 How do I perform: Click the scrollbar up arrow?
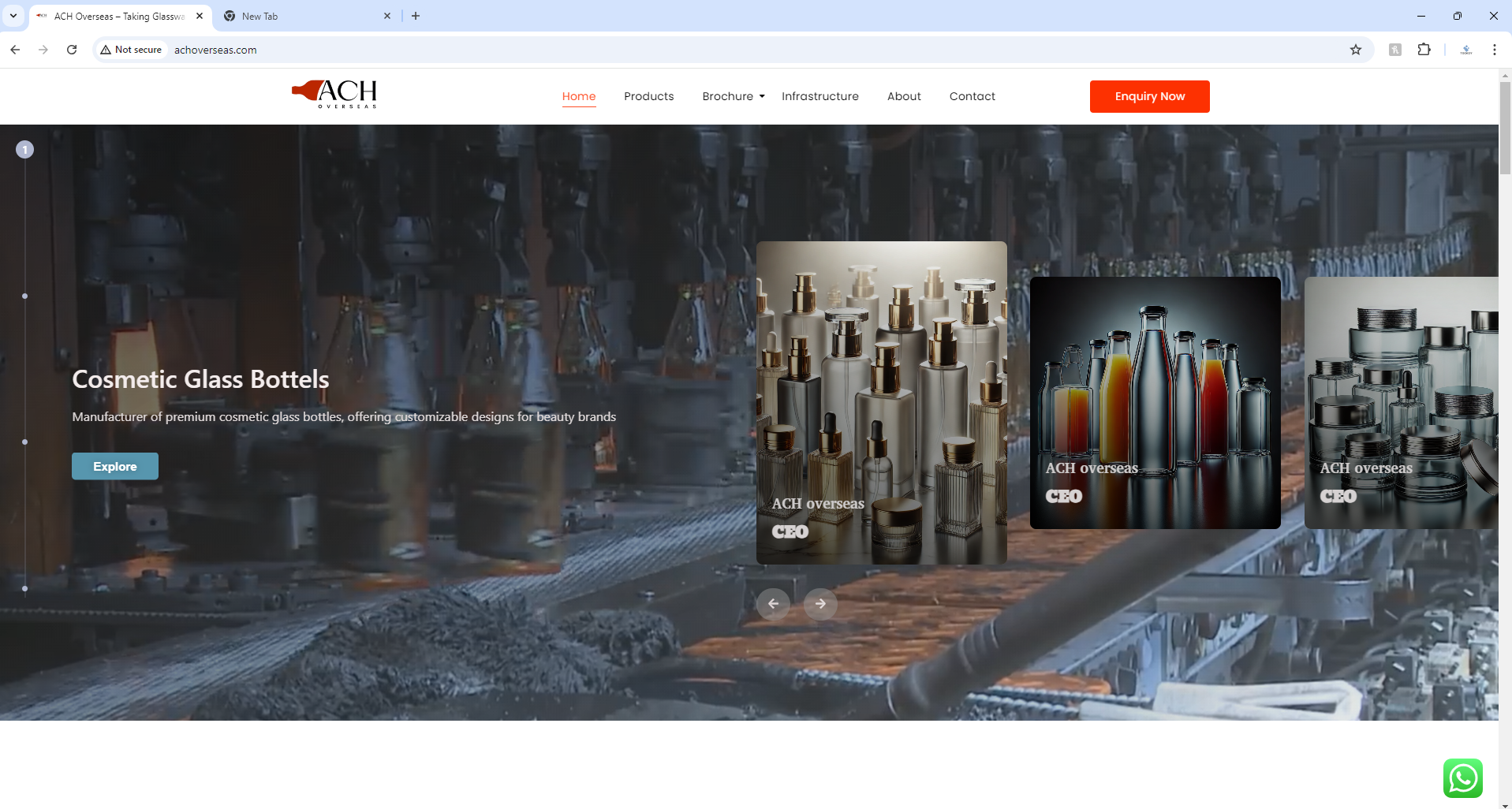click(x=1505, y=75)
